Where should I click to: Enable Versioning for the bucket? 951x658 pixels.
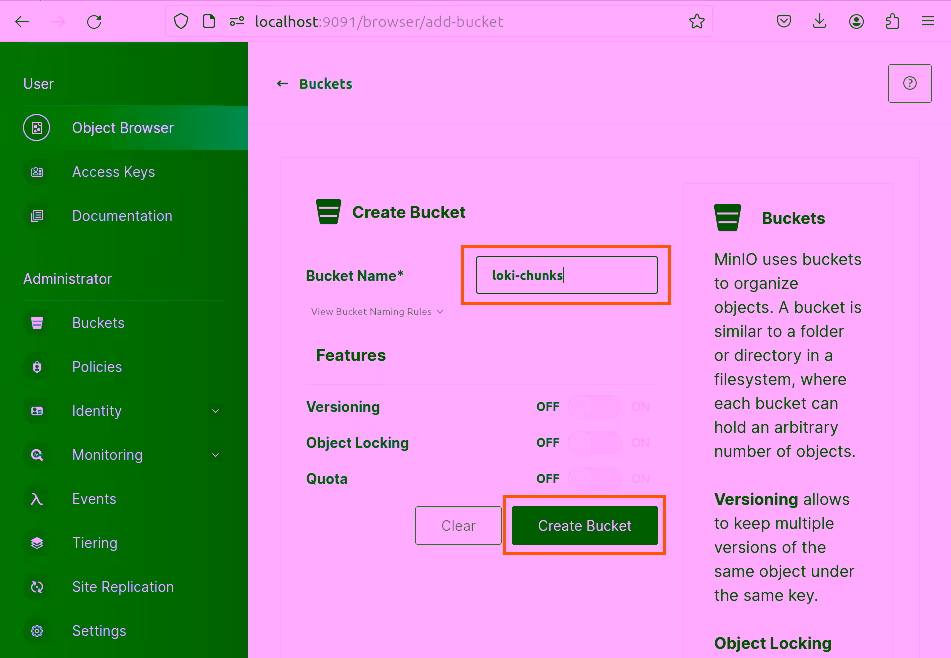594,406
